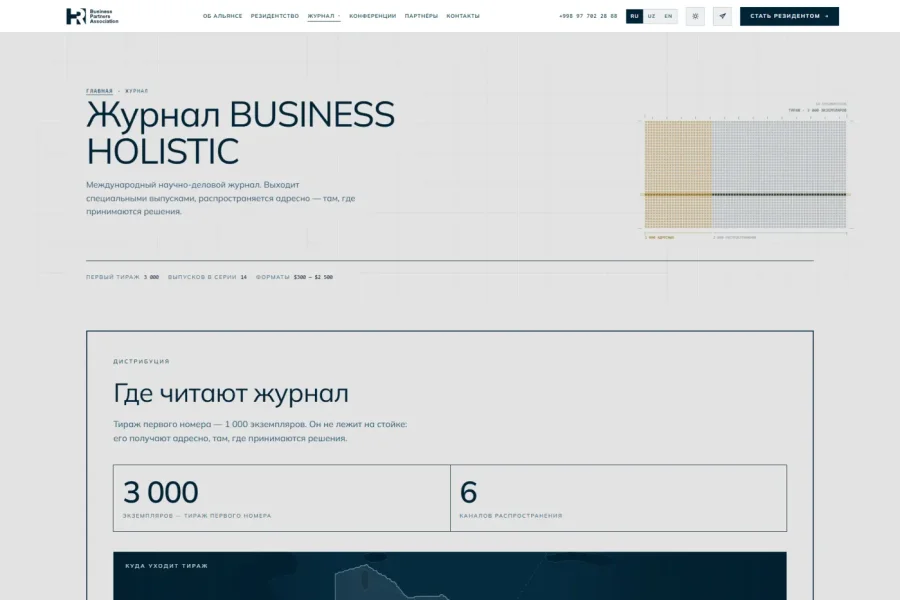The image size is (900, 600).
Task: Open 'Контакты' navigation item
Action: pyautogui.click(x=463, y=16)
